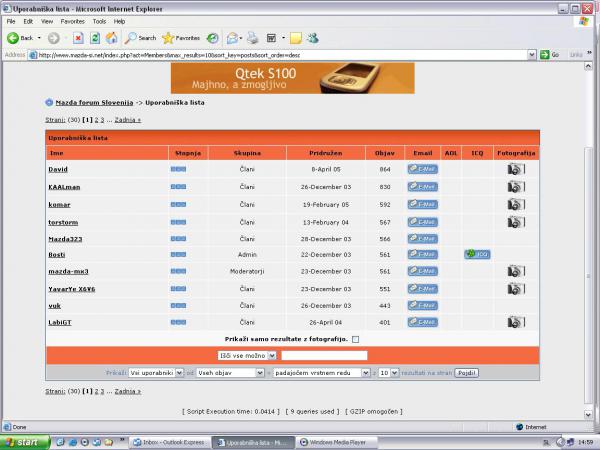This screenshot has height=450, width=600.
Task: Click the Mail envelope toolbar icon
Action: click(x=232, y=38)
